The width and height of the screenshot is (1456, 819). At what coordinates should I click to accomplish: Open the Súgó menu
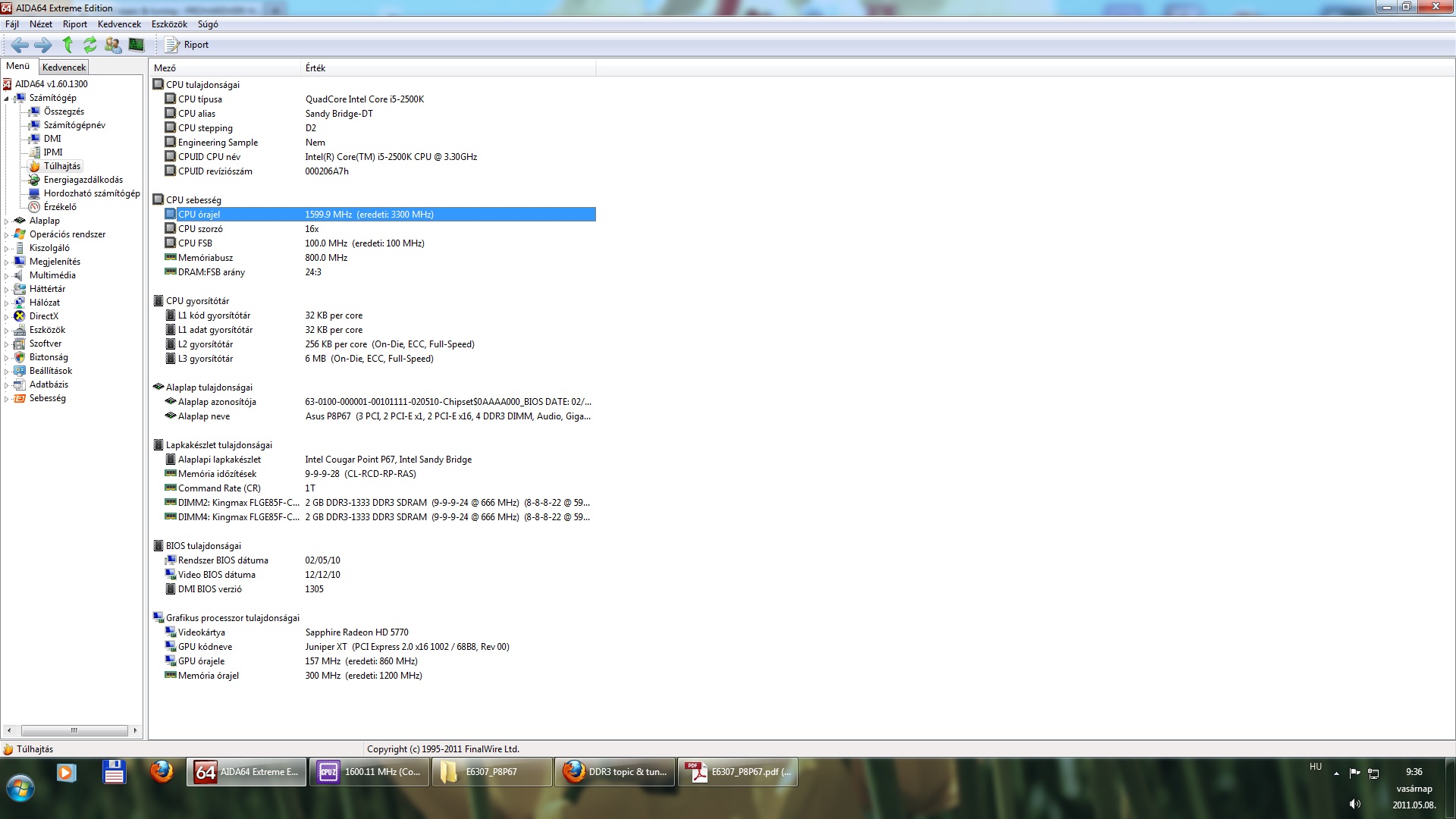[208, 24]
